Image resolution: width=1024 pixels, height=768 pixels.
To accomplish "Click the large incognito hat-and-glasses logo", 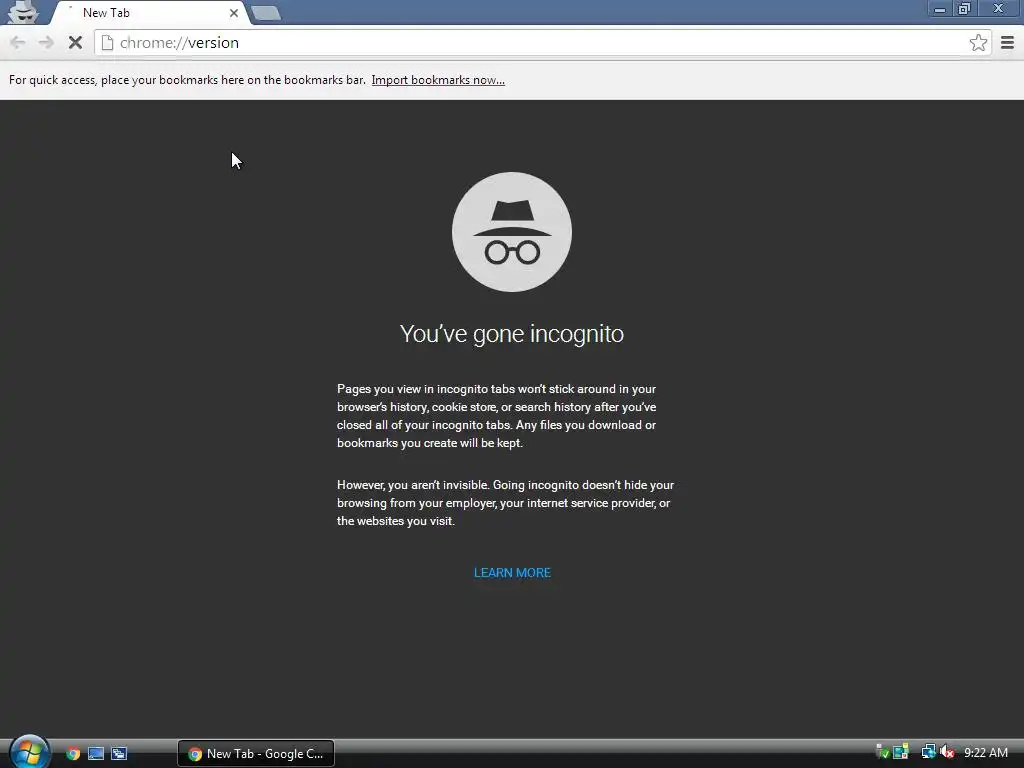I will coord(512,232).
